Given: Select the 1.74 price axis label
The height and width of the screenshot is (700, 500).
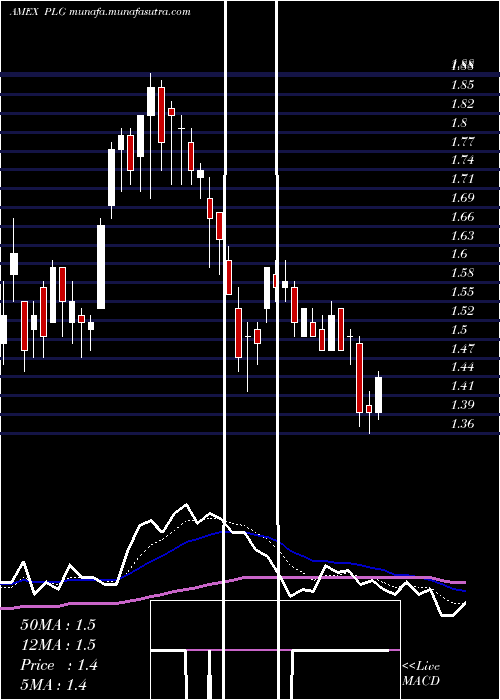Looking at the screenshot, I should click(462, 160).
